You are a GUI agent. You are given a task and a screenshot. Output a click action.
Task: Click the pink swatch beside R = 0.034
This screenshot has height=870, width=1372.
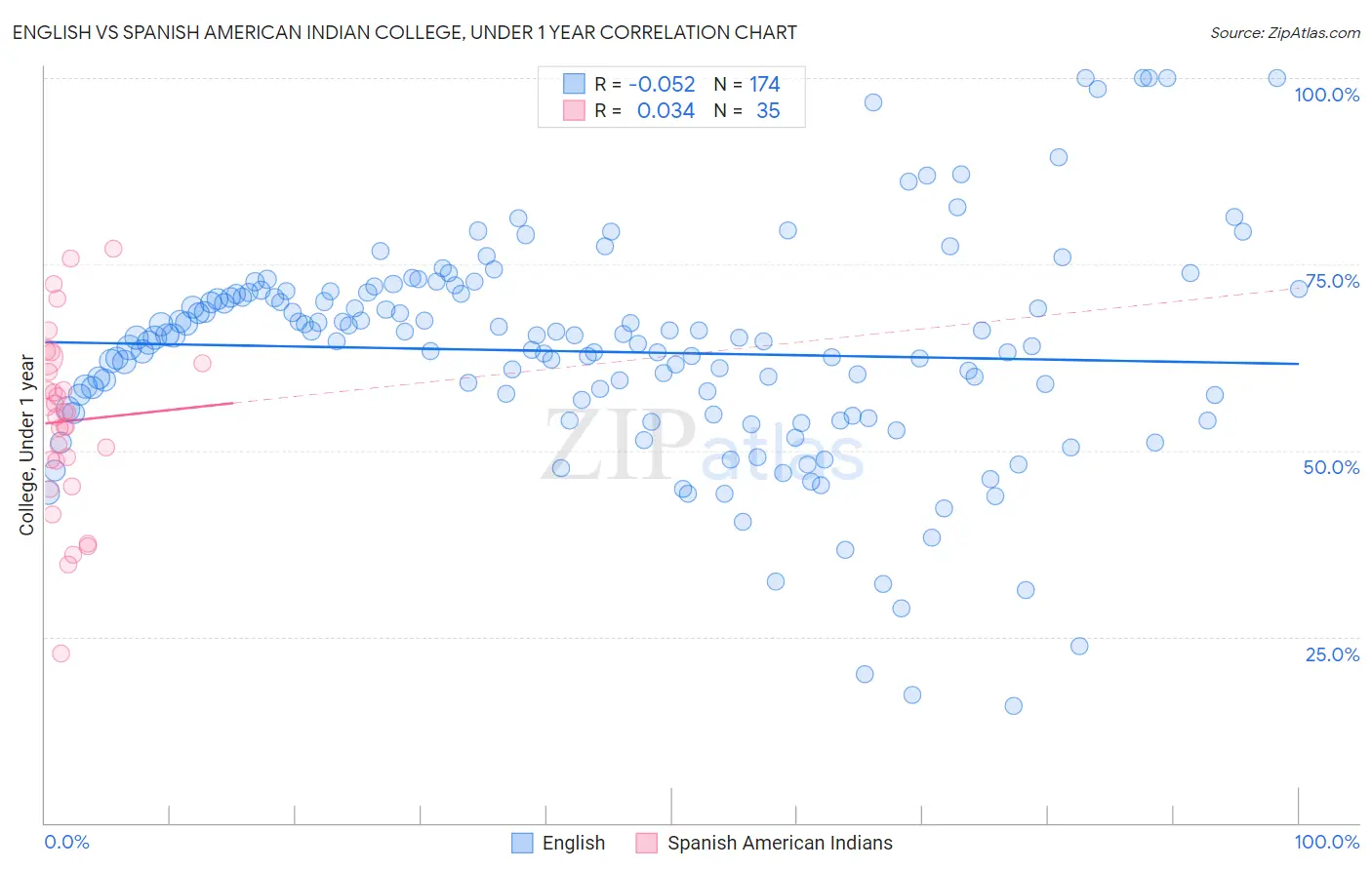[574, 110]
